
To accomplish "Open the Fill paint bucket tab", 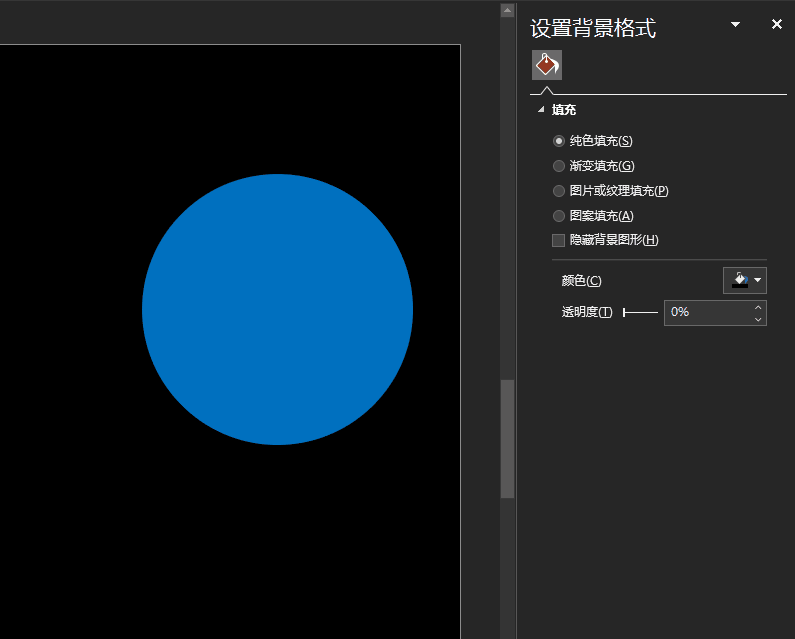I will [x=547, y=65].
